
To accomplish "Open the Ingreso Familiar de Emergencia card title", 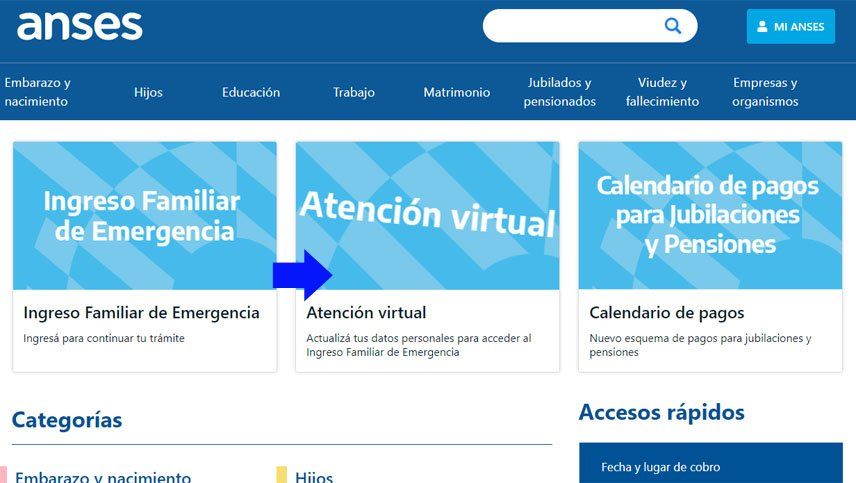I will (141, 313).
